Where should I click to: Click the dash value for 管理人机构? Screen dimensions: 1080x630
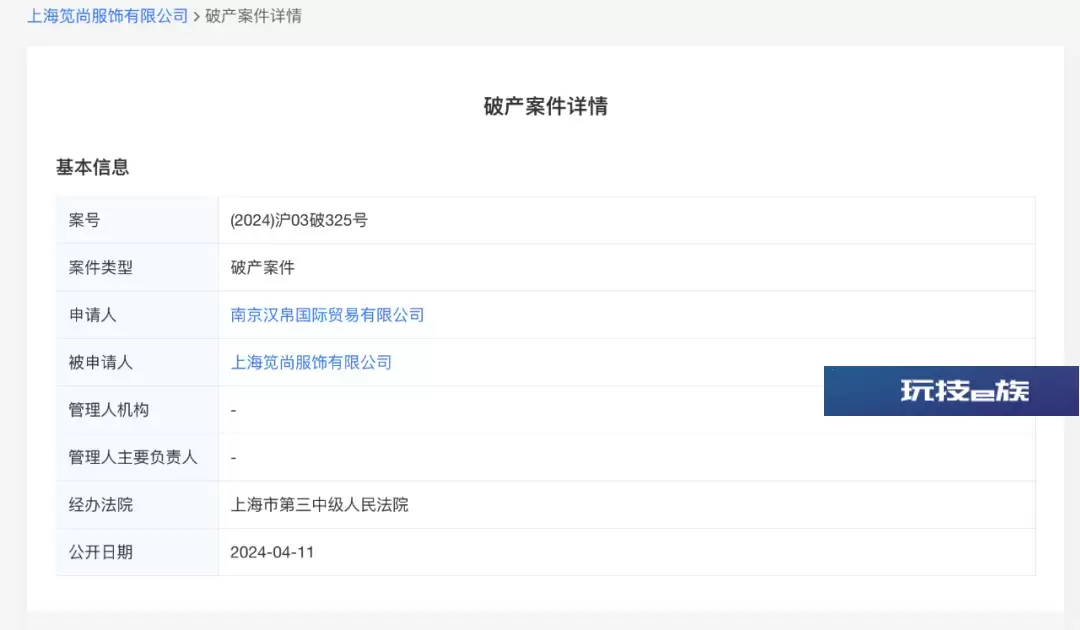[x=233, y=410]
